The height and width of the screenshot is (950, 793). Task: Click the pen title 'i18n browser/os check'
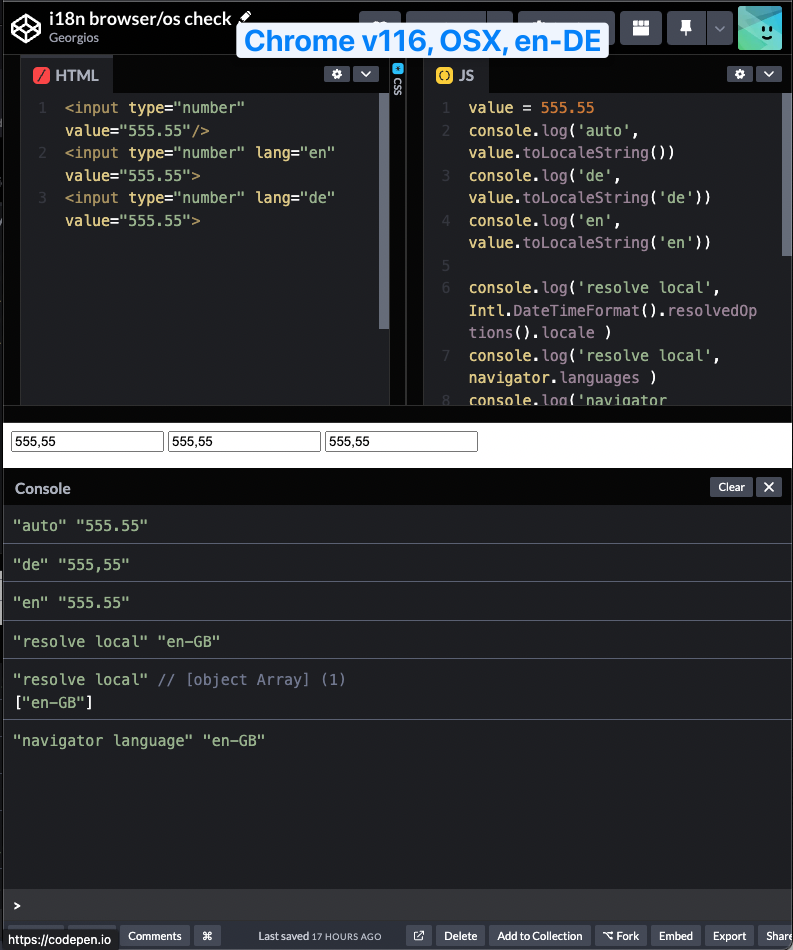click(140, 19)
